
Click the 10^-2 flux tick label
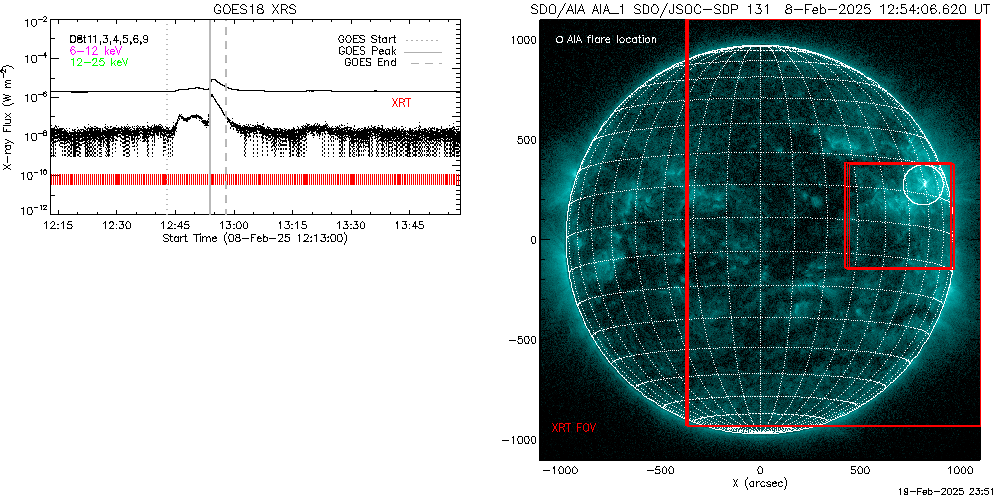click(35, 23)
